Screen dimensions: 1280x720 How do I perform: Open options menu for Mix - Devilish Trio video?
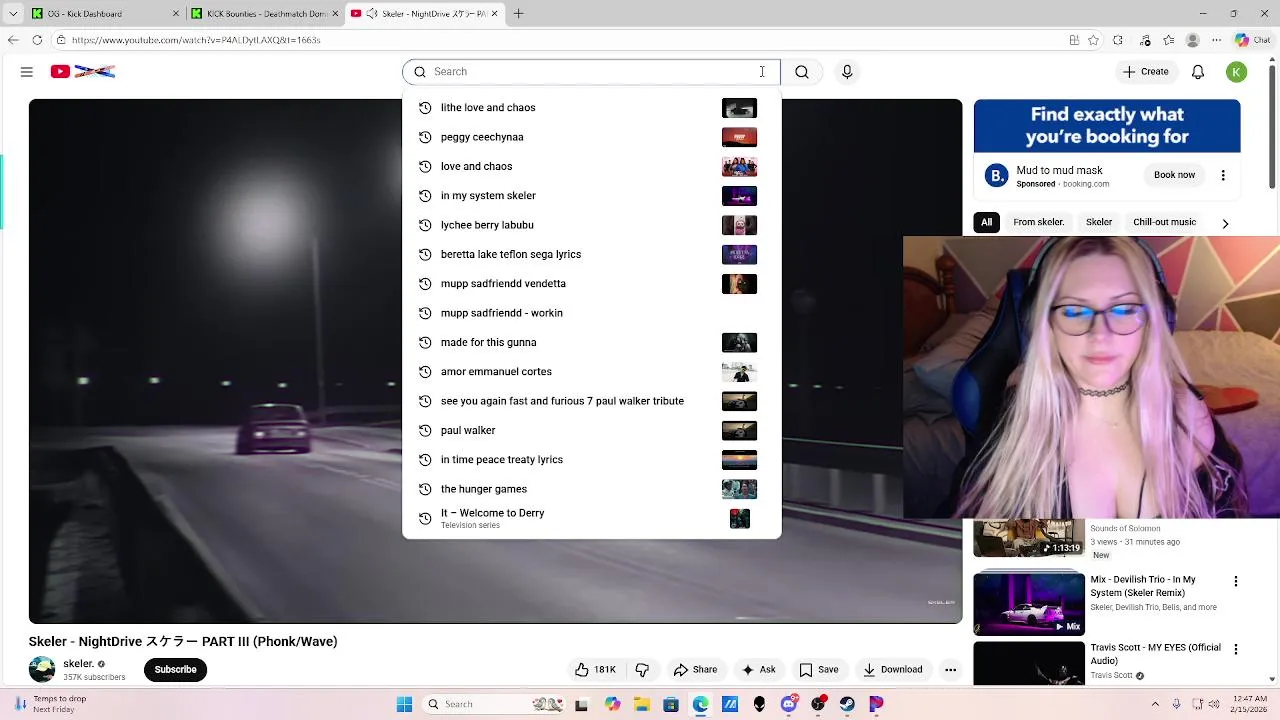click(1236, 581)
